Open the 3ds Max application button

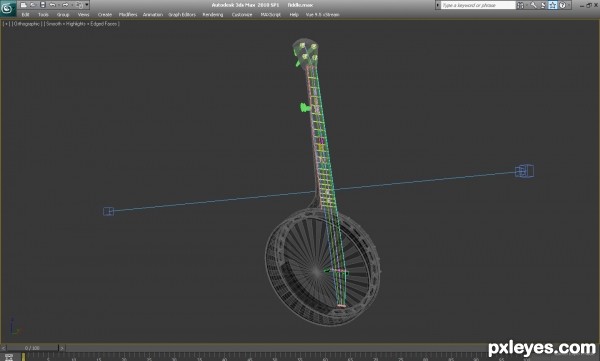(8, 8)
